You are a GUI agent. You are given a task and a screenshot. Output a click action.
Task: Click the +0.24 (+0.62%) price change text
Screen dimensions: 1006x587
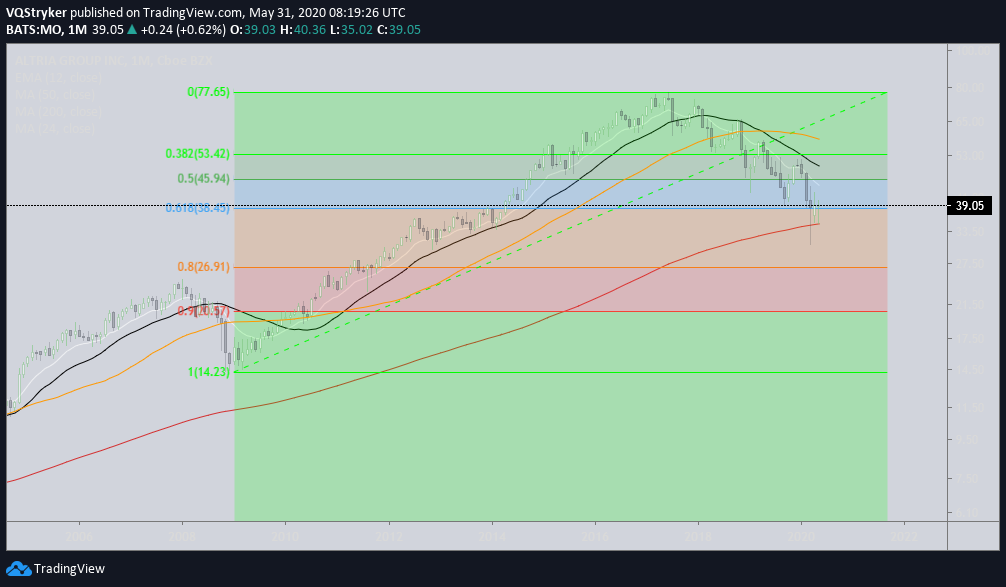(183, 30)
